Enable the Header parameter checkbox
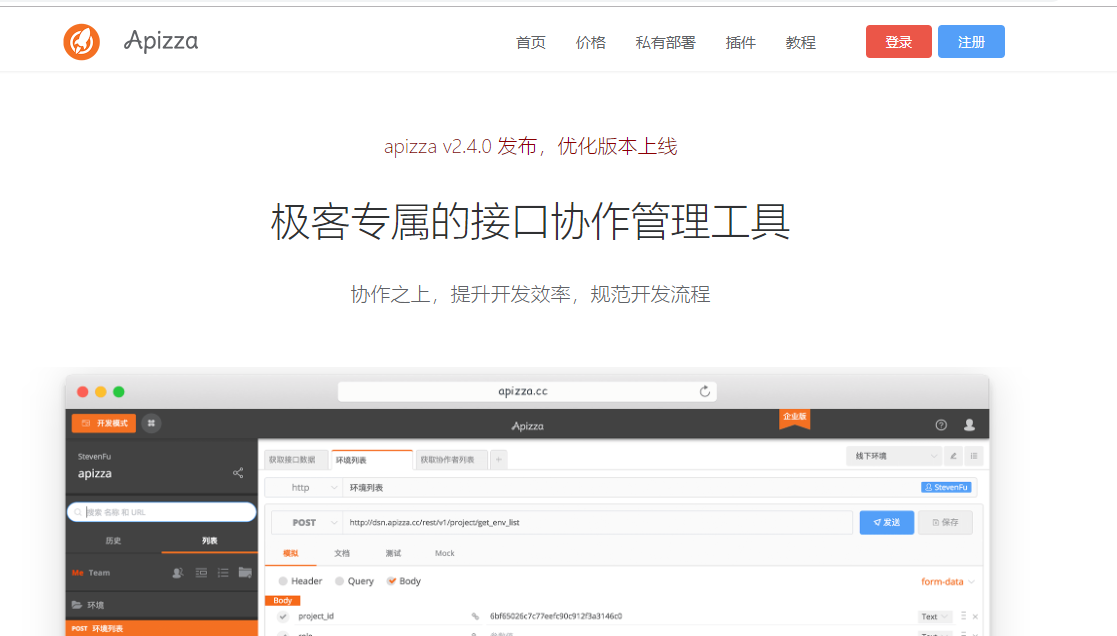The height and width of the screenshot is (636, 1117). (x=283, y=581)
